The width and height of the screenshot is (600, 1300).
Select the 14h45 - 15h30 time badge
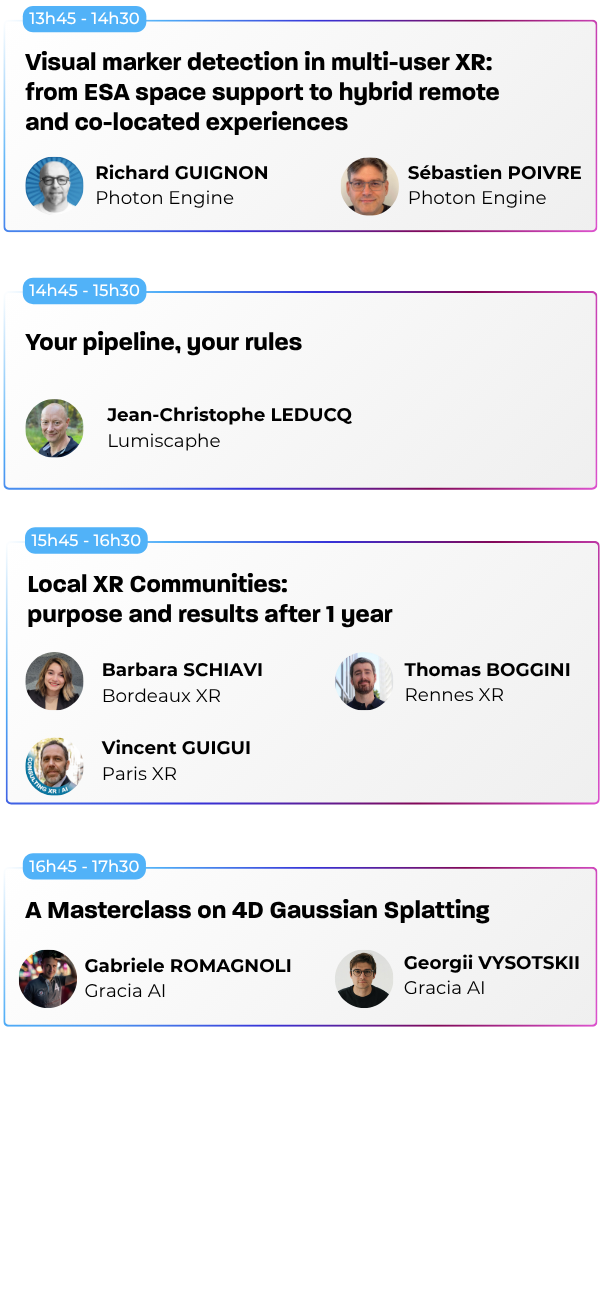84,291
